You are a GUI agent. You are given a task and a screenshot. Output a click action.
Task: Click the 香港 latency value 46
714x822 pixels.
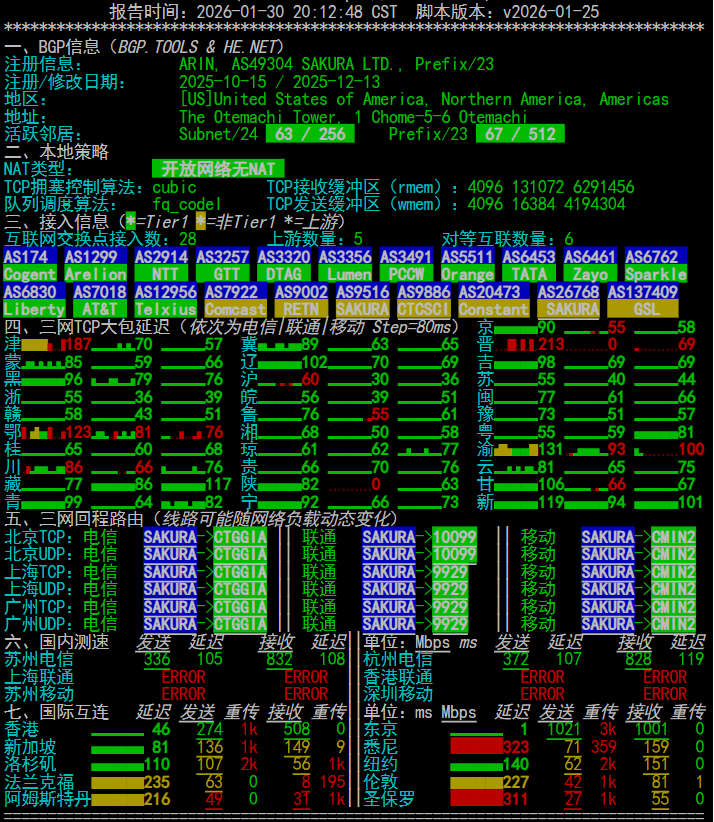pyautogui.click(x=161, y=729)
